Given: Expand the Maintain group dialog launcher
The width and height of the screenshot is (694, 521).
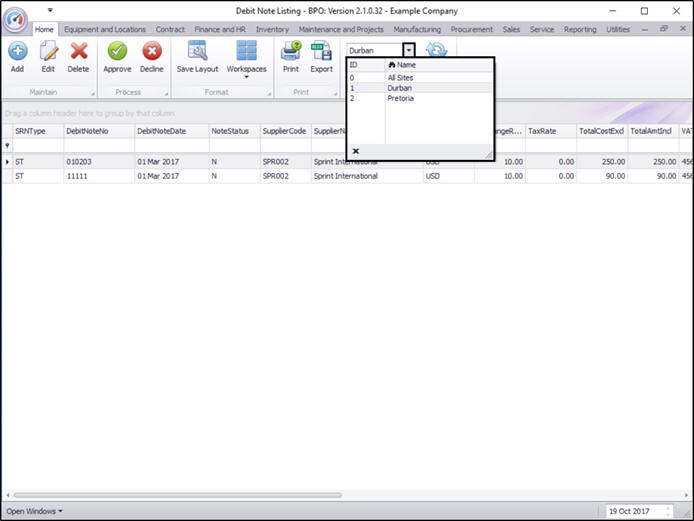Looking at the screenshot, I should pyautogui.click(x=93, y=93).
